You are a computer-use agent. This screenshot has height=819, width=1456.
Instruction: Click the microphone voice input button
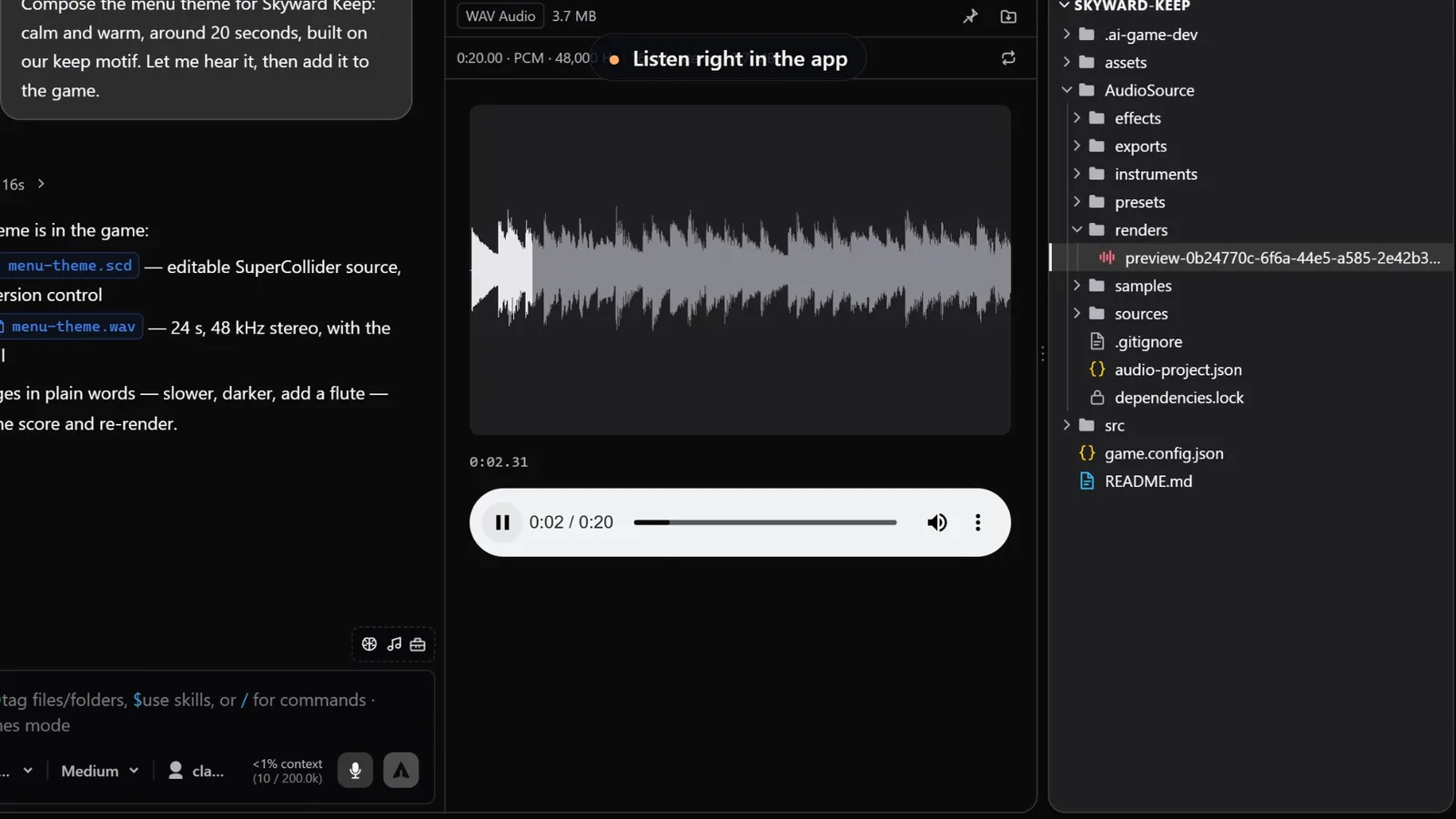[x=355, y=771]
